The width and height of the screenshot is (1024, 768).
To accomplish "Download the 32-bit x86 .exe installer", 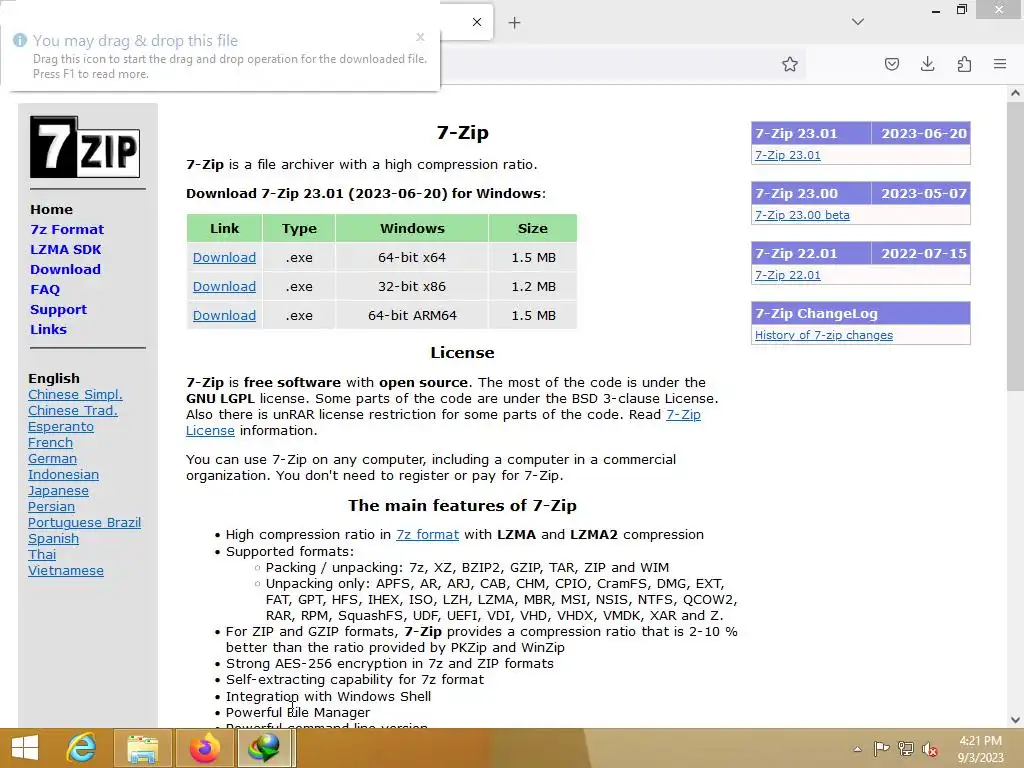I will pos(224,286).
